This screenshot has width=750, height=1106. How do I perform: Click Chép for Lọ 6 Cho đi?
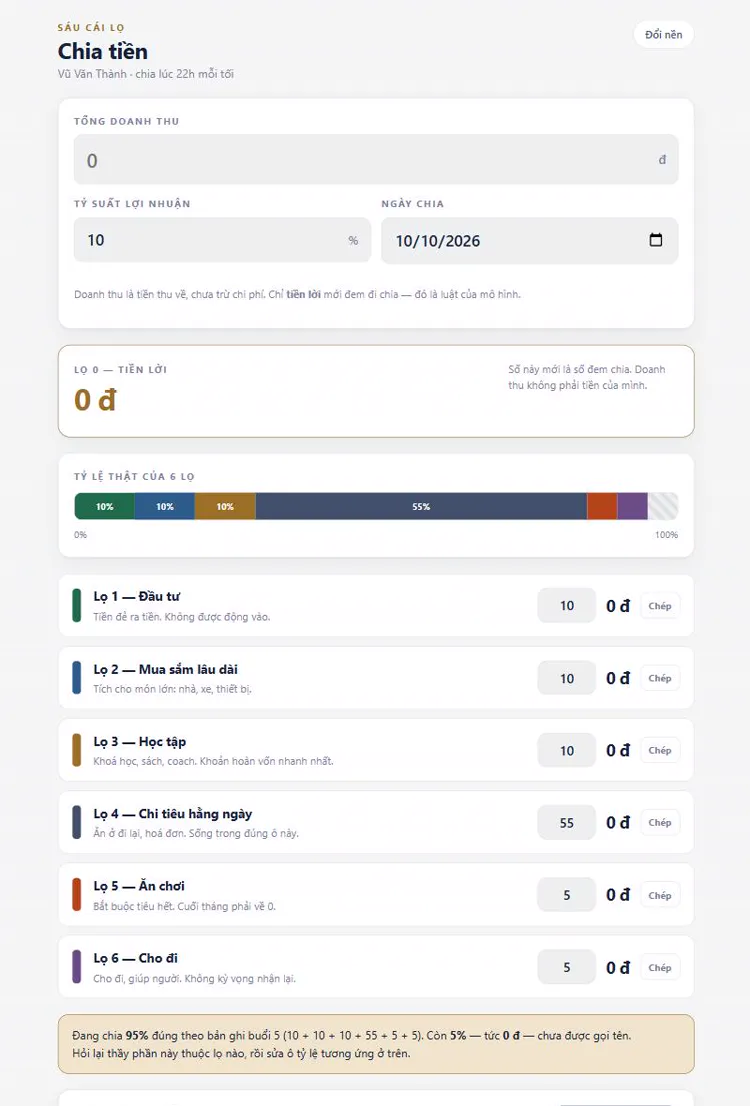(660, 968)
